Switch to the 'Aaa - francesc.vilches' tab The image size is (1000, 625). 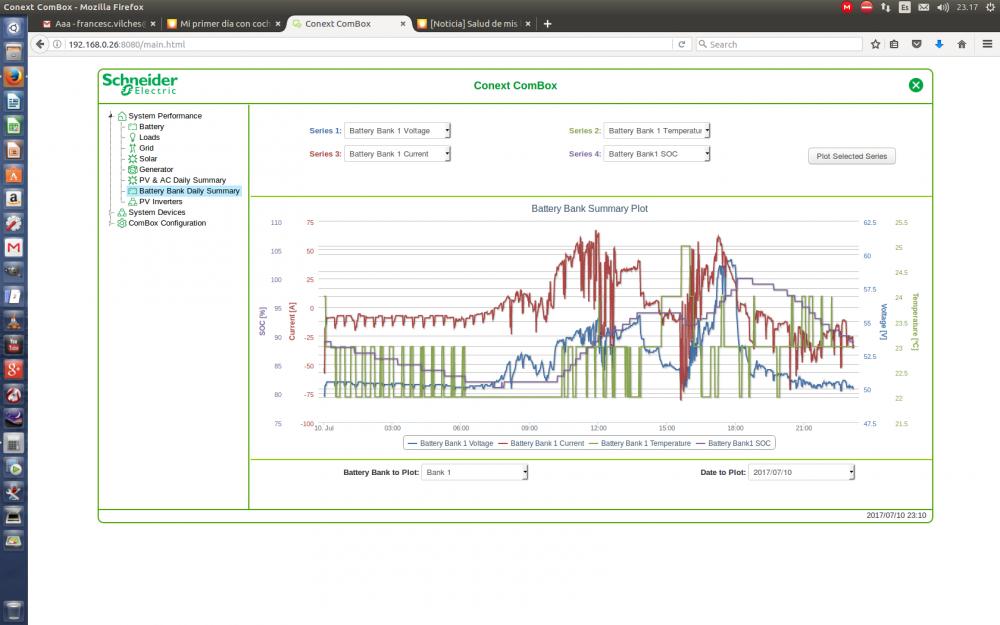98,24
